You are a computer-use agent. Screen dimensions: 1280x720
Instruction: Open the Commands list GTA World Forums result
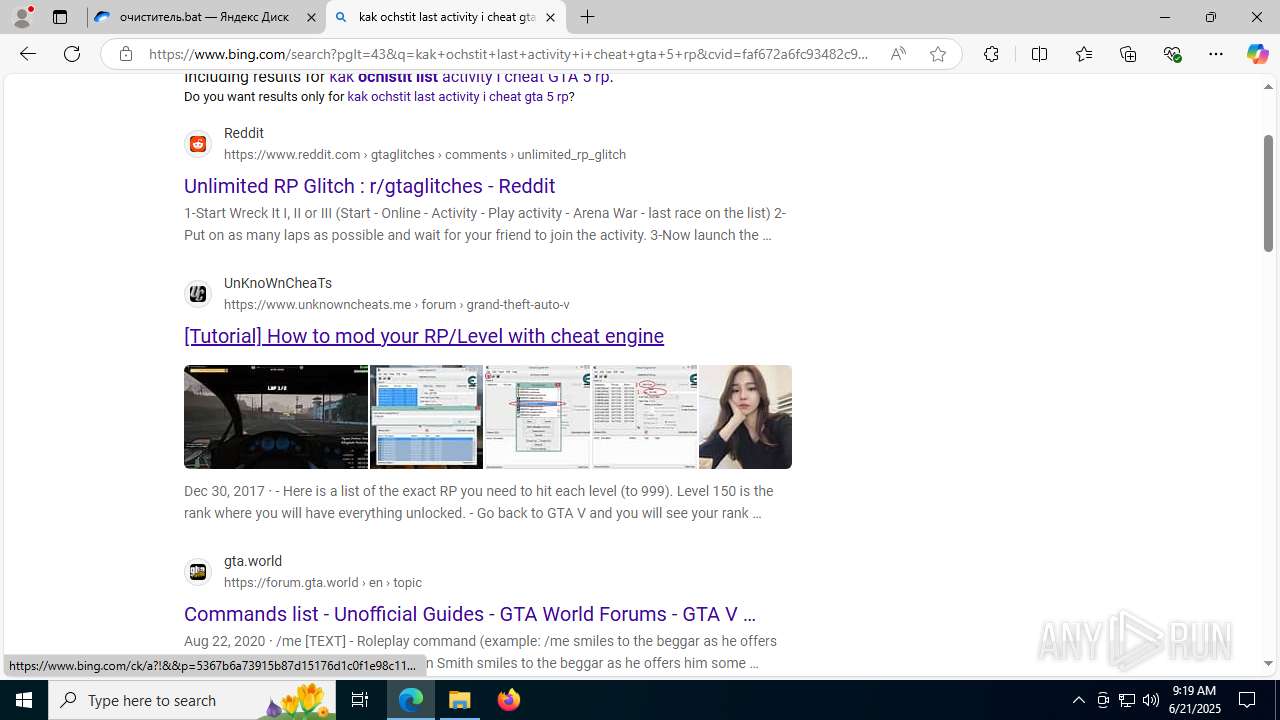(470, 614)
